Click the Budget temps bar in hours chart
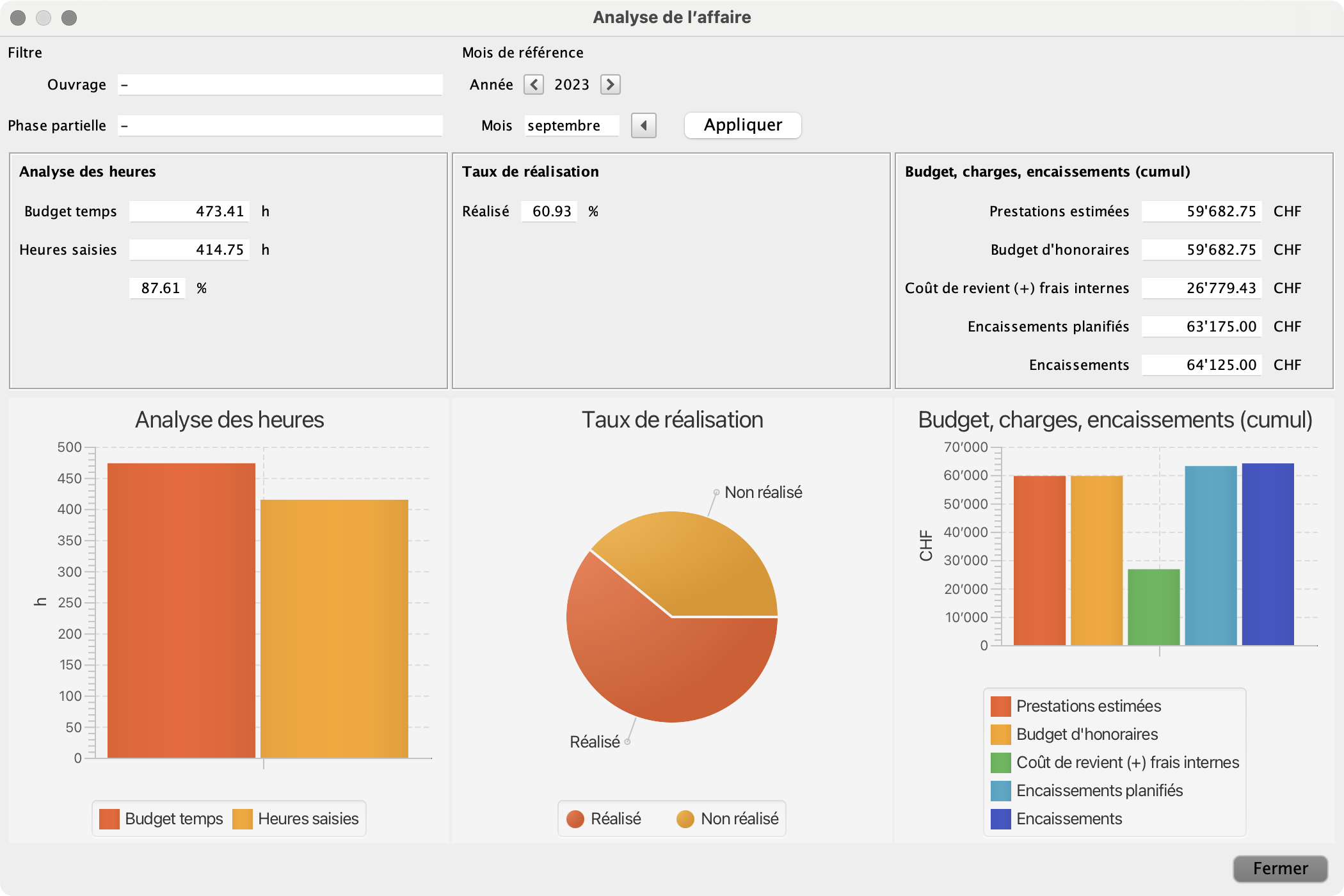 pyautogui.click(x=181, y=611)
